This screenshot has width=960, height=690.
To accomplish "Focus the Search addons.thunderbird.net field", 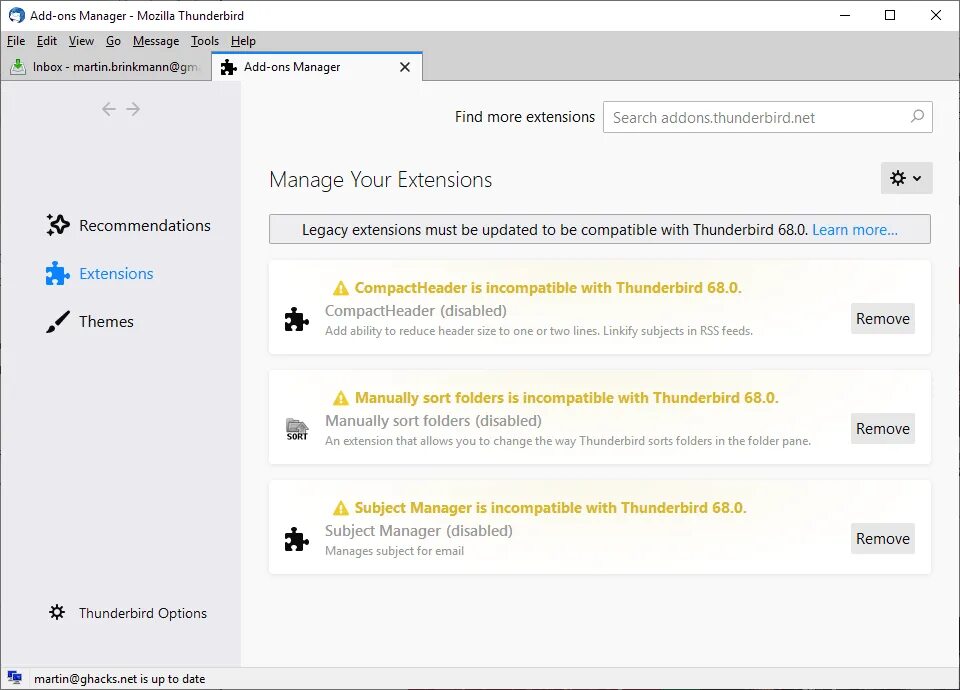I will (x=767, y=117).
